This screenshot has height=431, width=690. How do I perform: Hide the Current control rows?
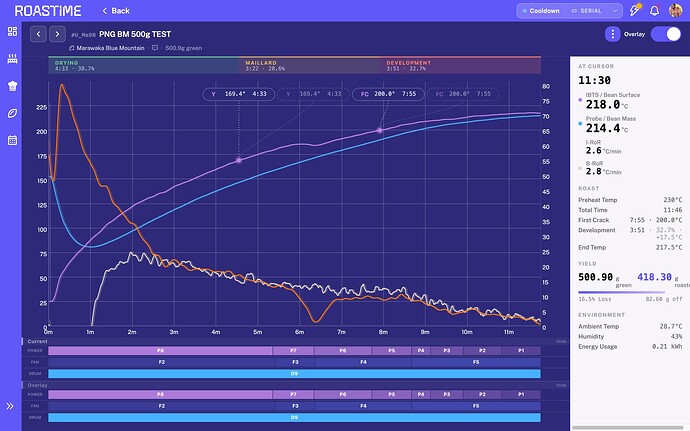point(561,341)
